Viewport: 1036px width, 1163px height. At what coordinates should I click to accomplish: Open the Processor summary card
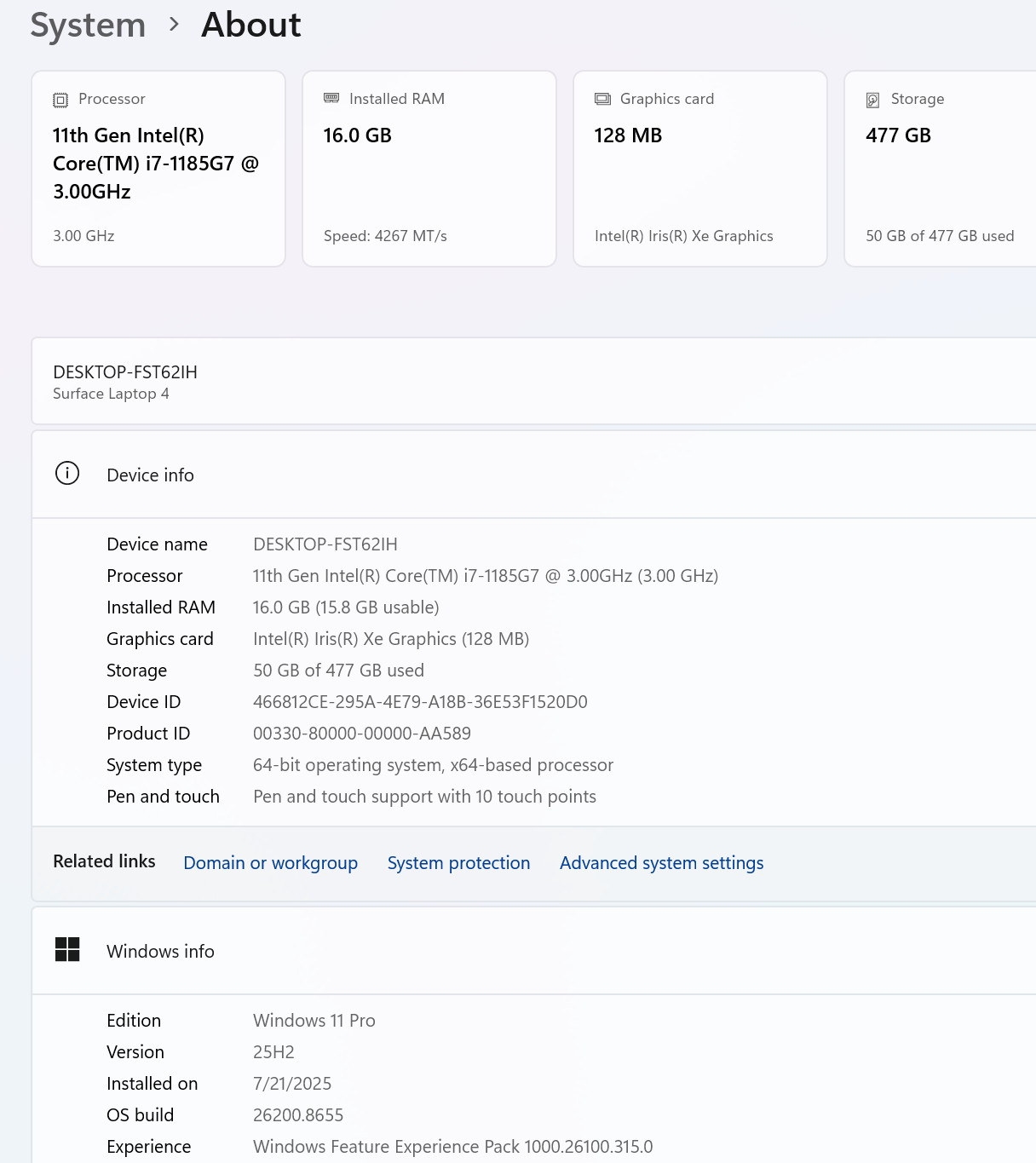pos(158,169)
